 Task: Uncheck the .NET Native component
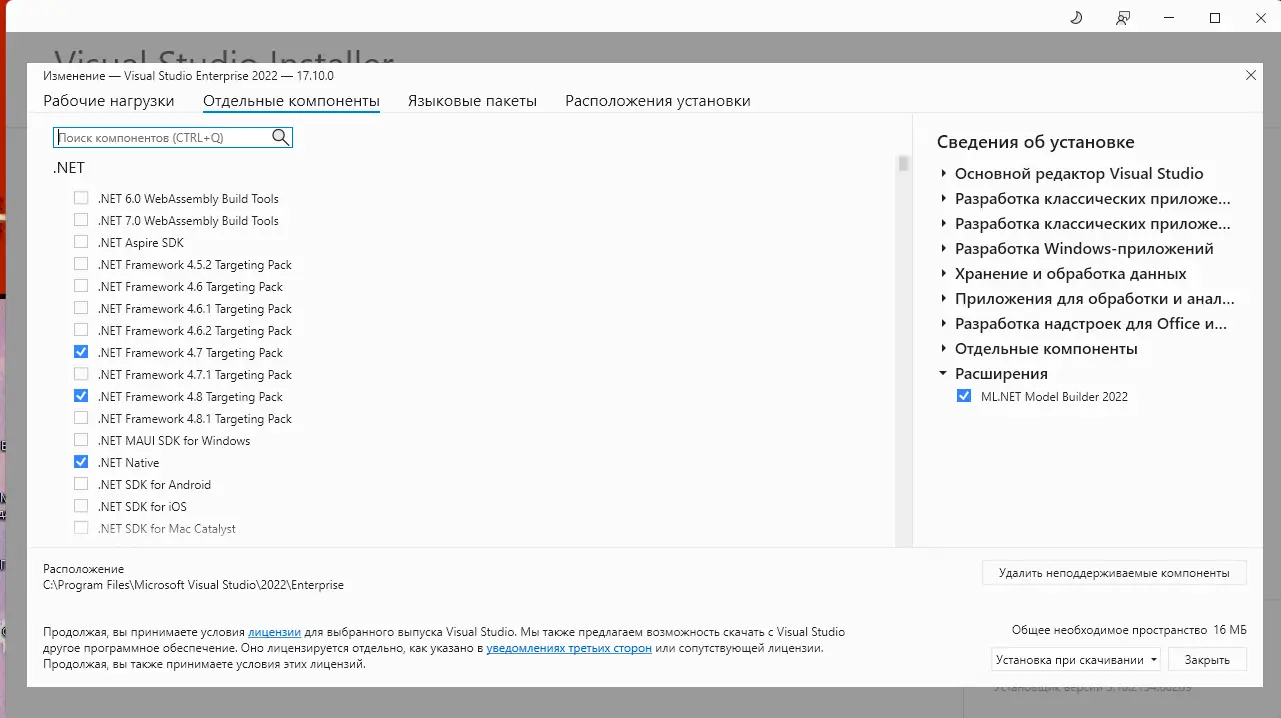click(81, 462)
